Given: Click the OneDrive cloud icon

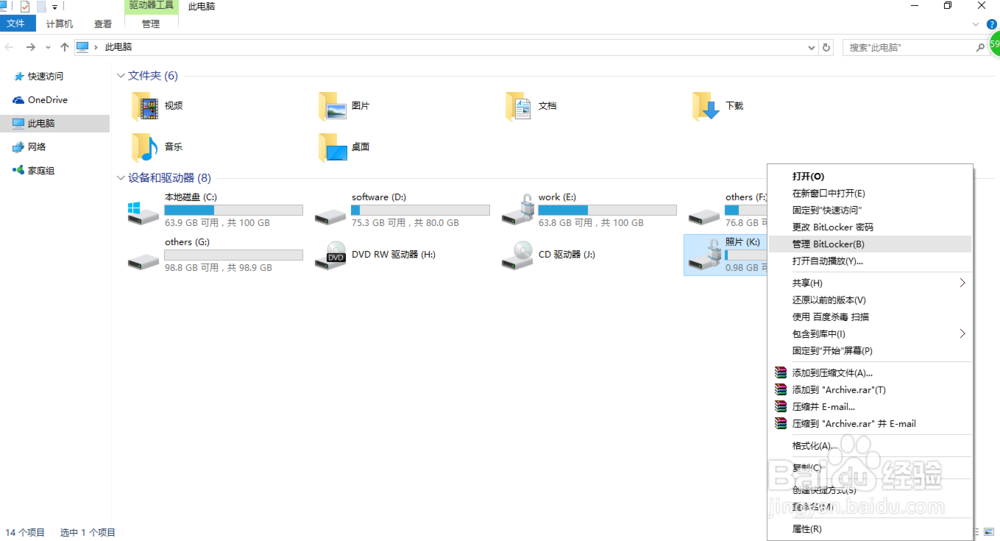Looking at the screenshot, I should (18, 100).
